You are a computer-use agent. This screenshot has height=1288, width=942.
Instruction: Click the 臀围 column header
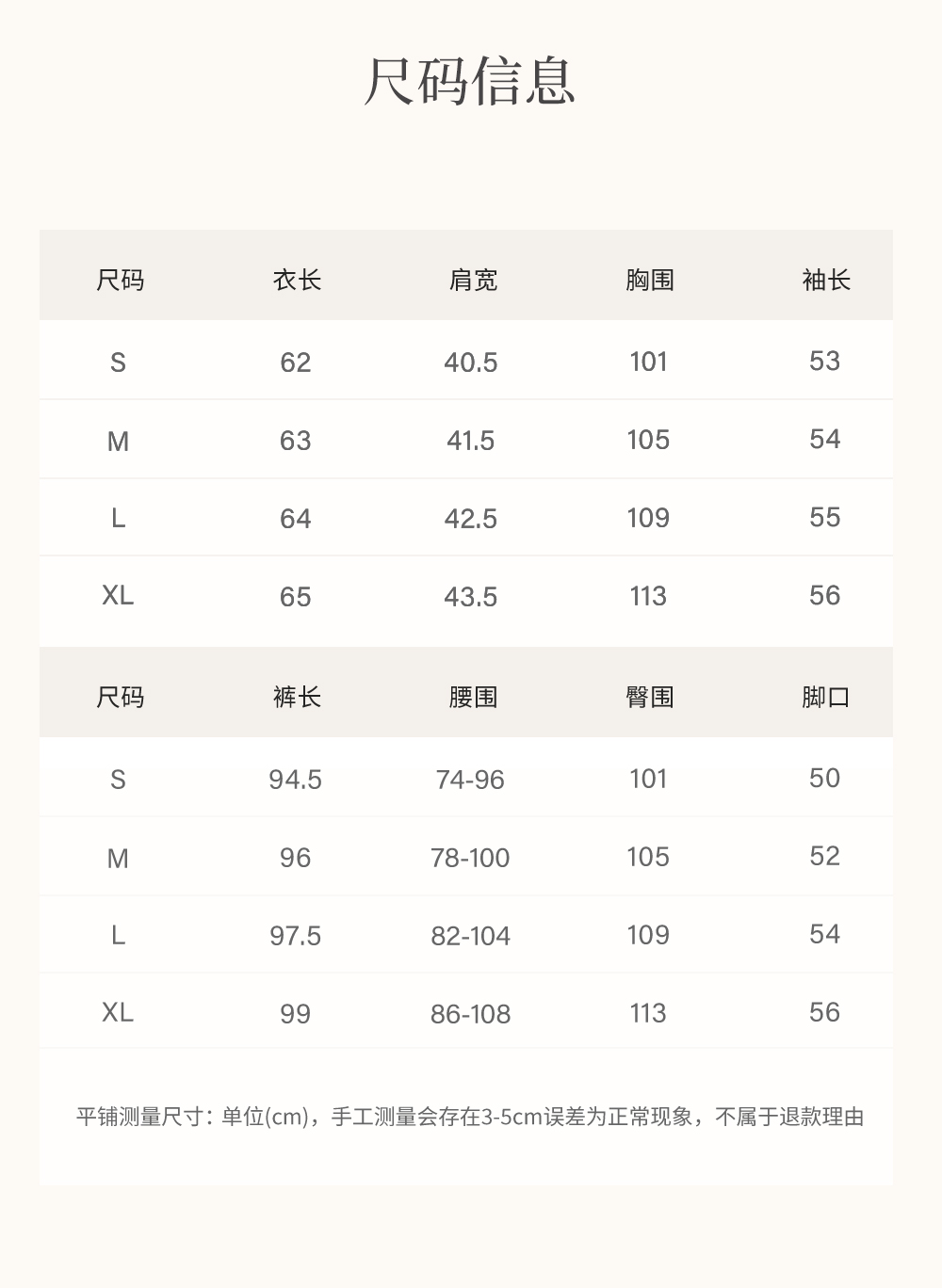[x=649, y=697]
